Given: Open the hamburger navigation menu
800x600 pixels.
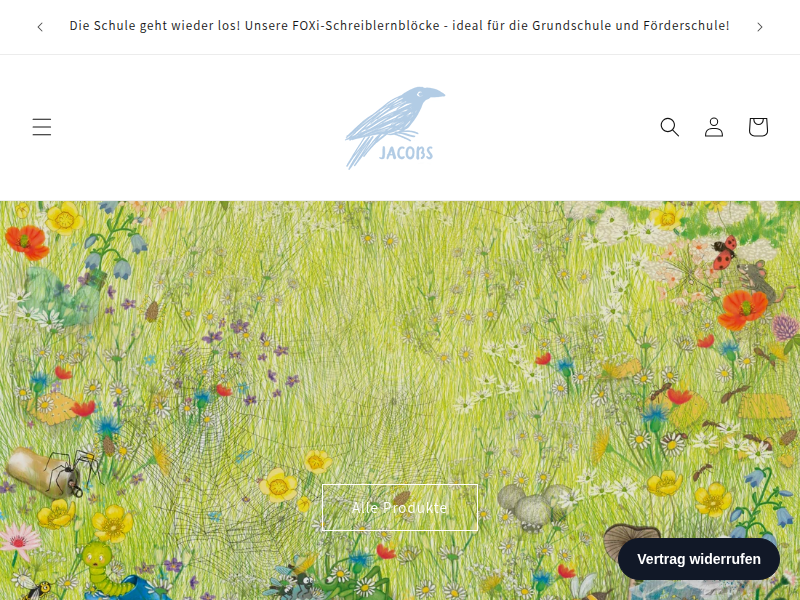Looking at the screenshot, I should [x=42, y=127].
